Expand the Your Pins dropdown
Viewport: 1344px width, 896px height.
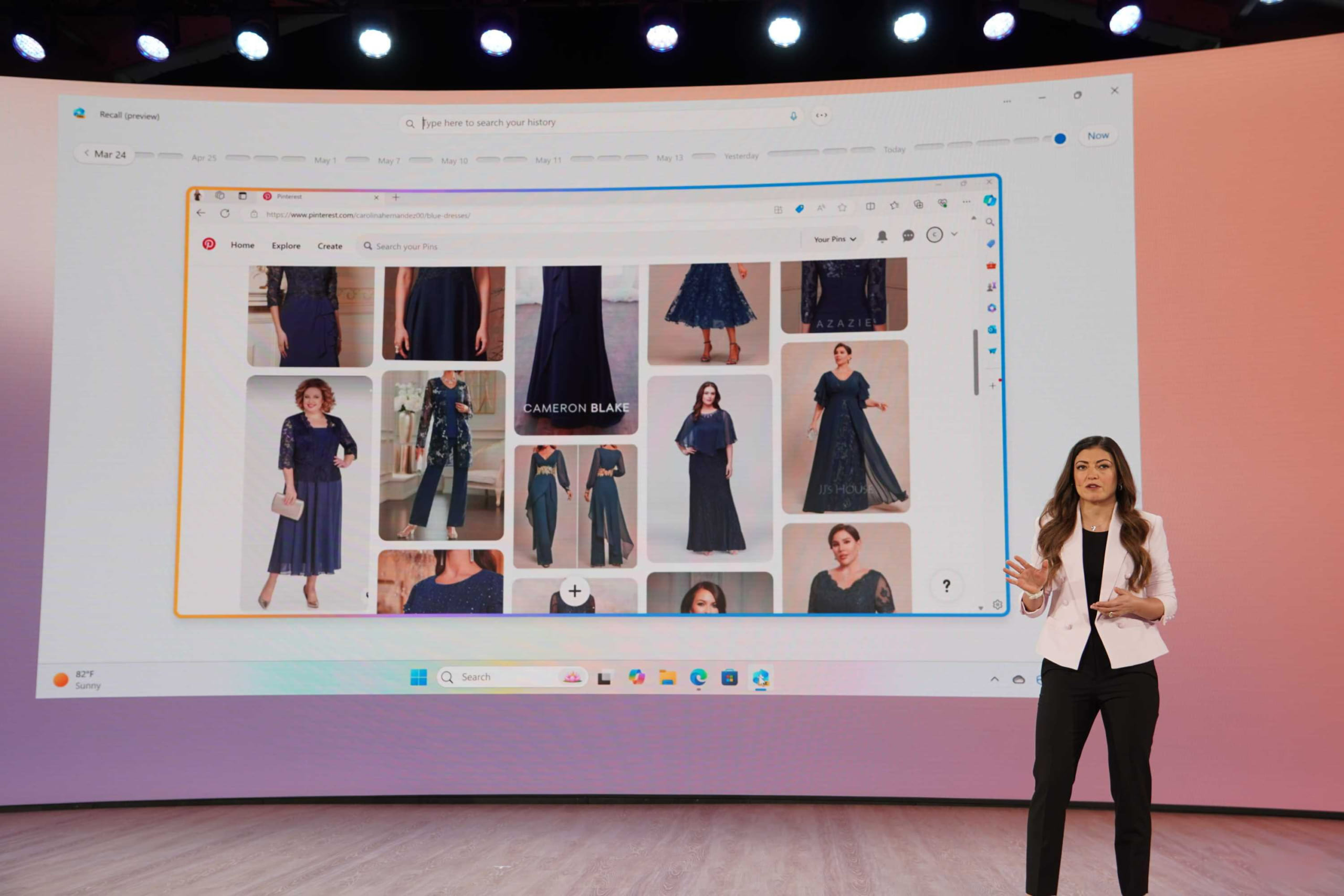click(x=834, y=239)
